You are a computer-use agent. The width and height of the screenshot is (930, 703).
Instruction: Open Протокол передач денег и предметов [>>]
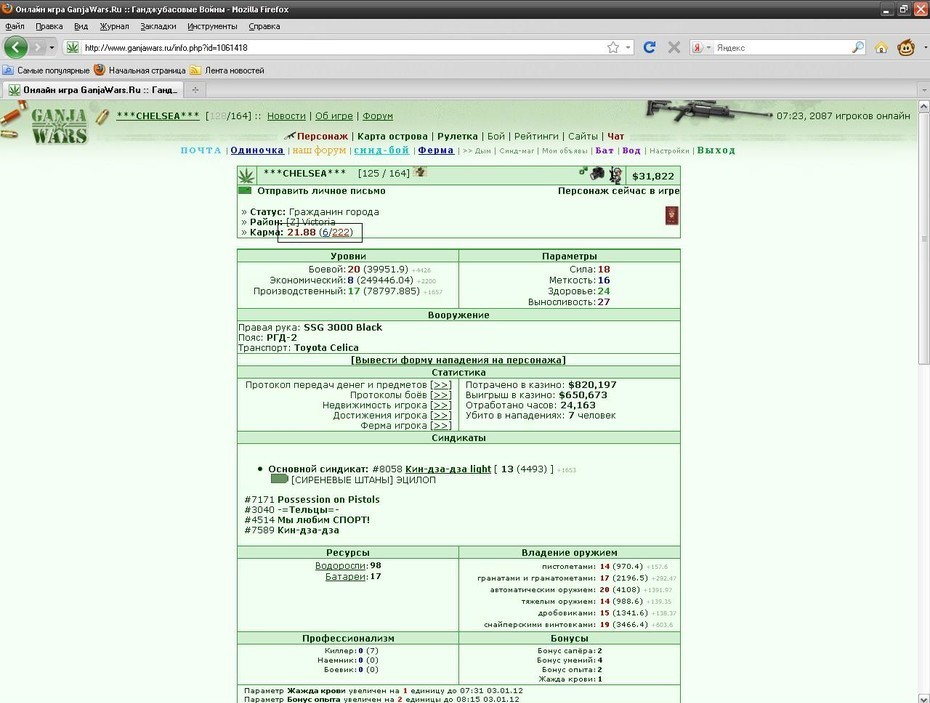pos(440,385)
